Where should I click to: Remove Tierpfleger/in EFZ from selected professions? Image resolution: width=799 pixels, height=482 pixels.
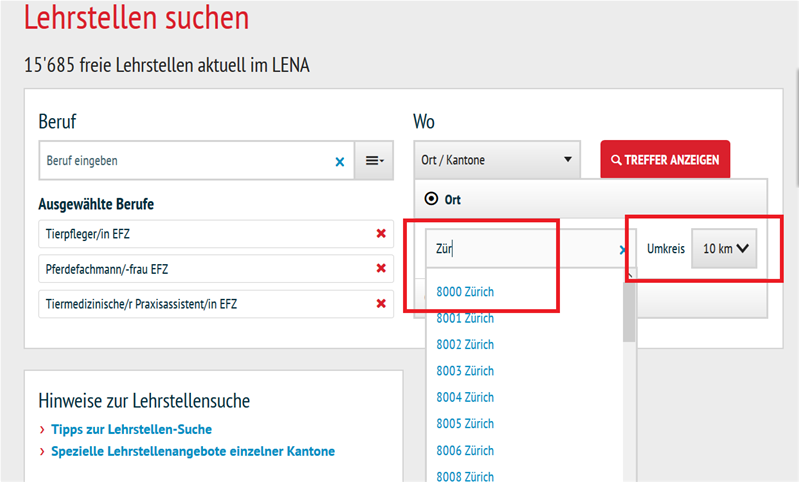[380, 234]
